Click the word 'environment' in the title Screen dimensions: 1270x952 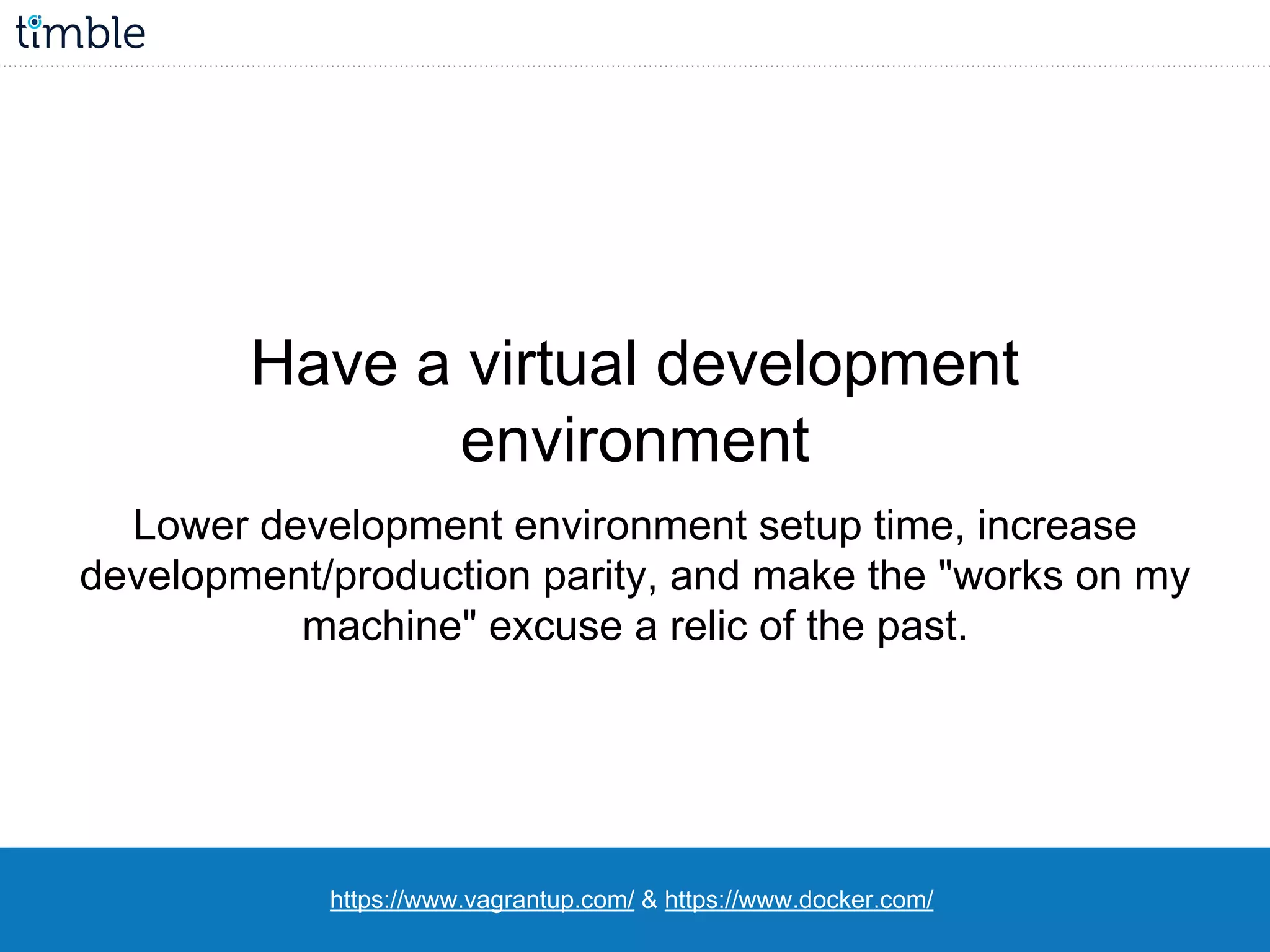634,440
